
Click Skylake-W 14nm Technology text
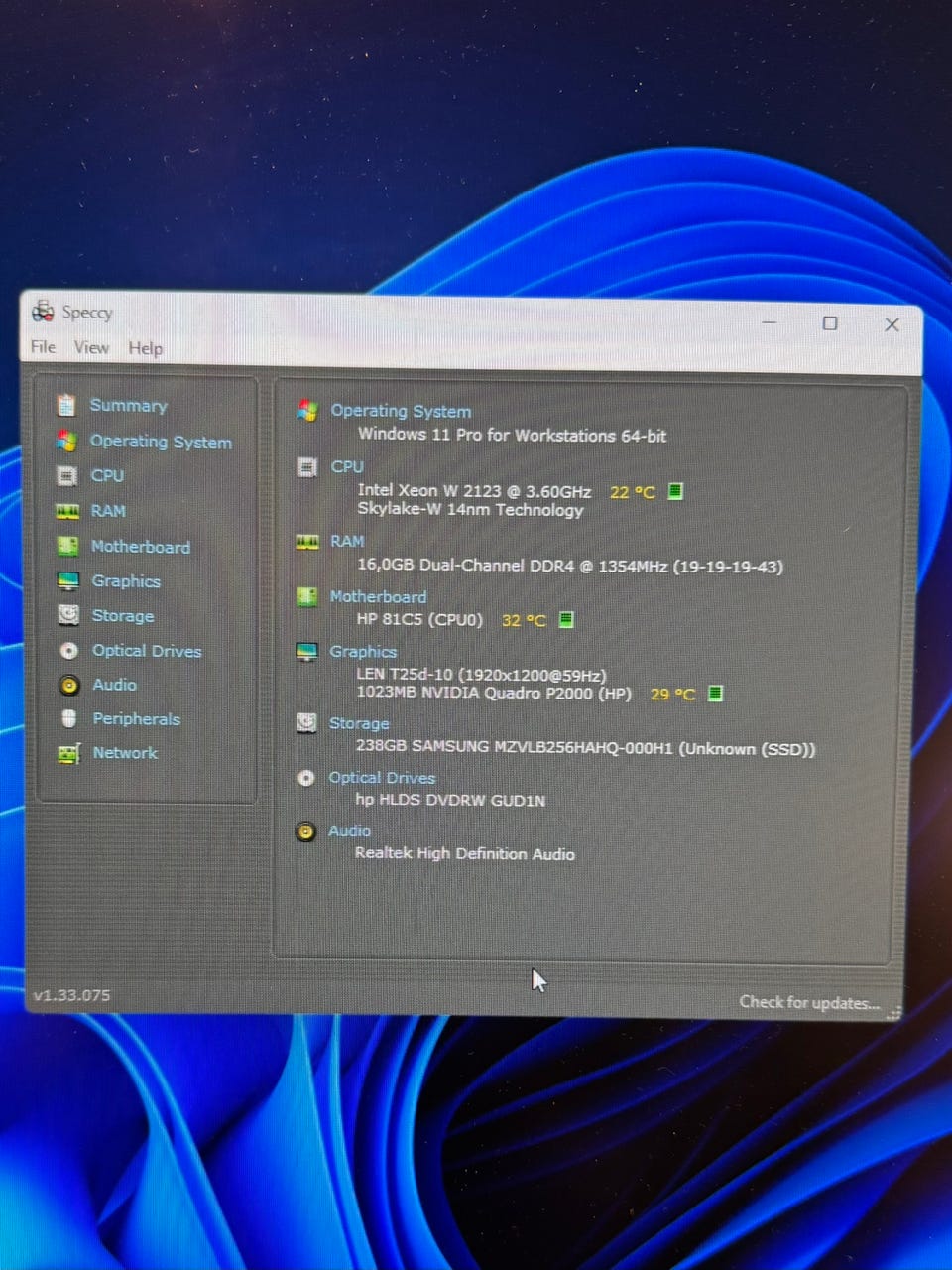[470, 510]
